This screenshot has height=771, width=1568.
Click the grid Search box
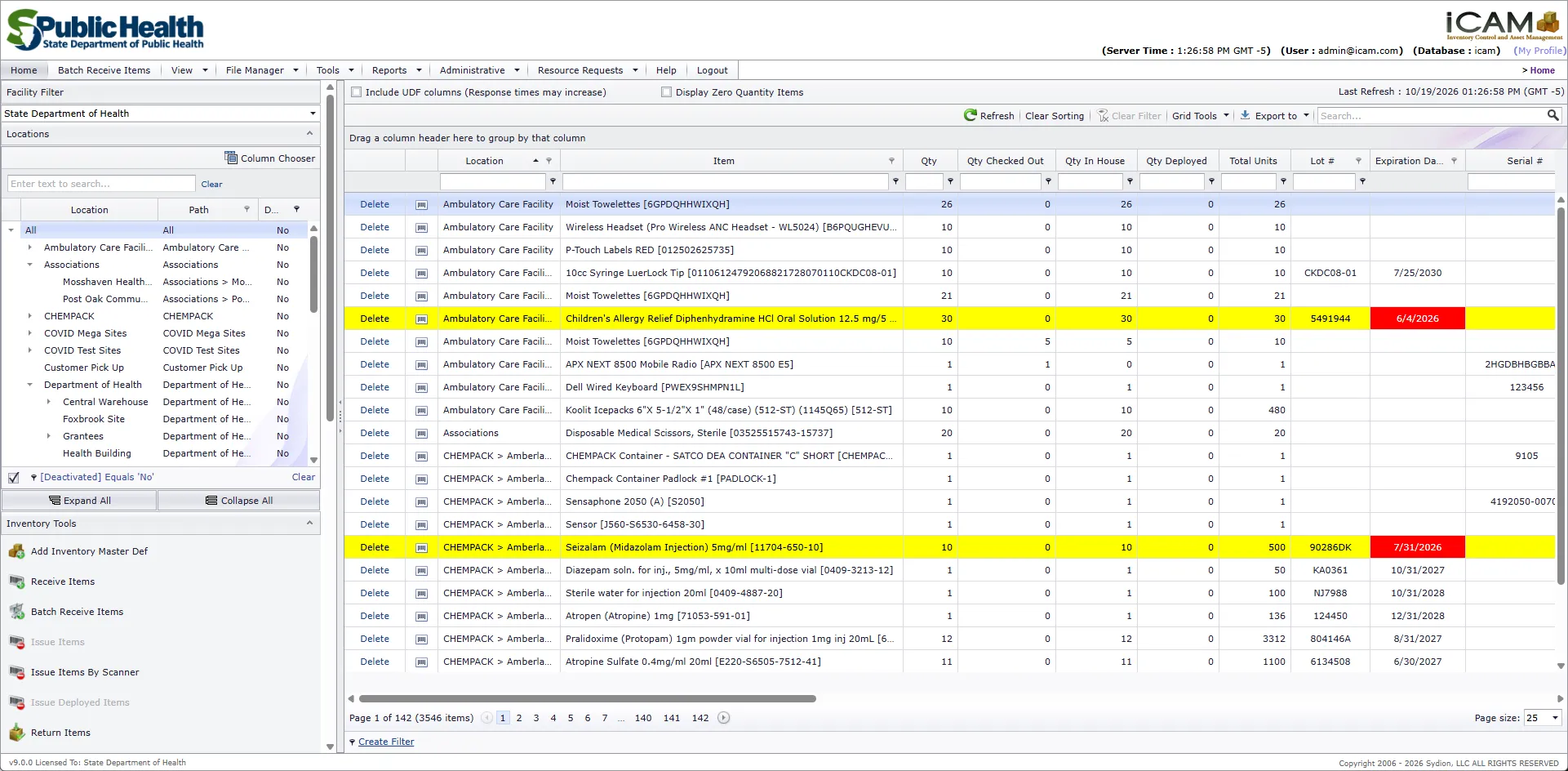pyautogui.click(x=1432, y=116)
